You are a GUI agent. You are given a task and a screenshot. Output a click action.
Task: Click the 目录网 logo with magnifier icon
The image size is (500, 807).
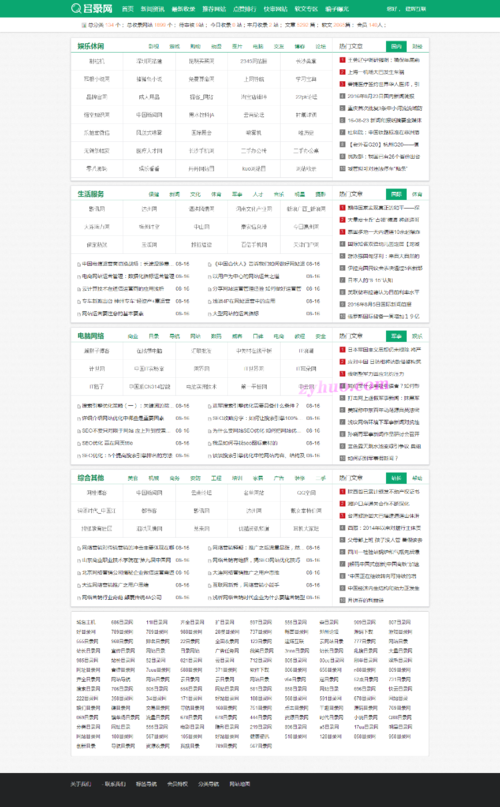click(92, 8)
